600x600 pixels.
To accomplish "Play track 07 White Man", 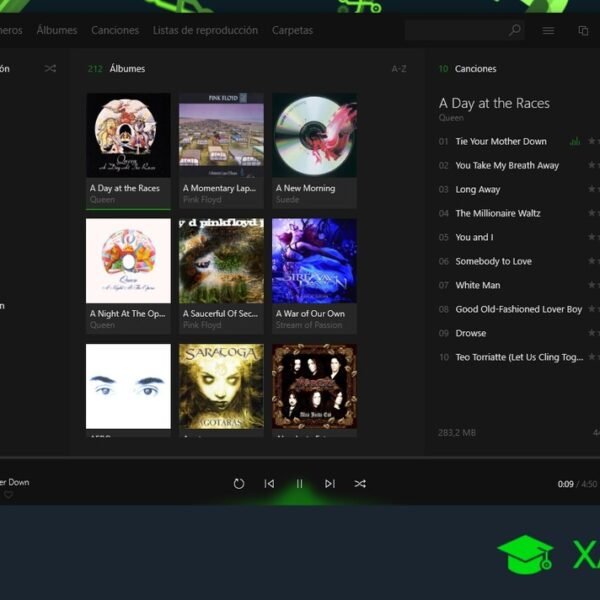I will click(478, 285).
